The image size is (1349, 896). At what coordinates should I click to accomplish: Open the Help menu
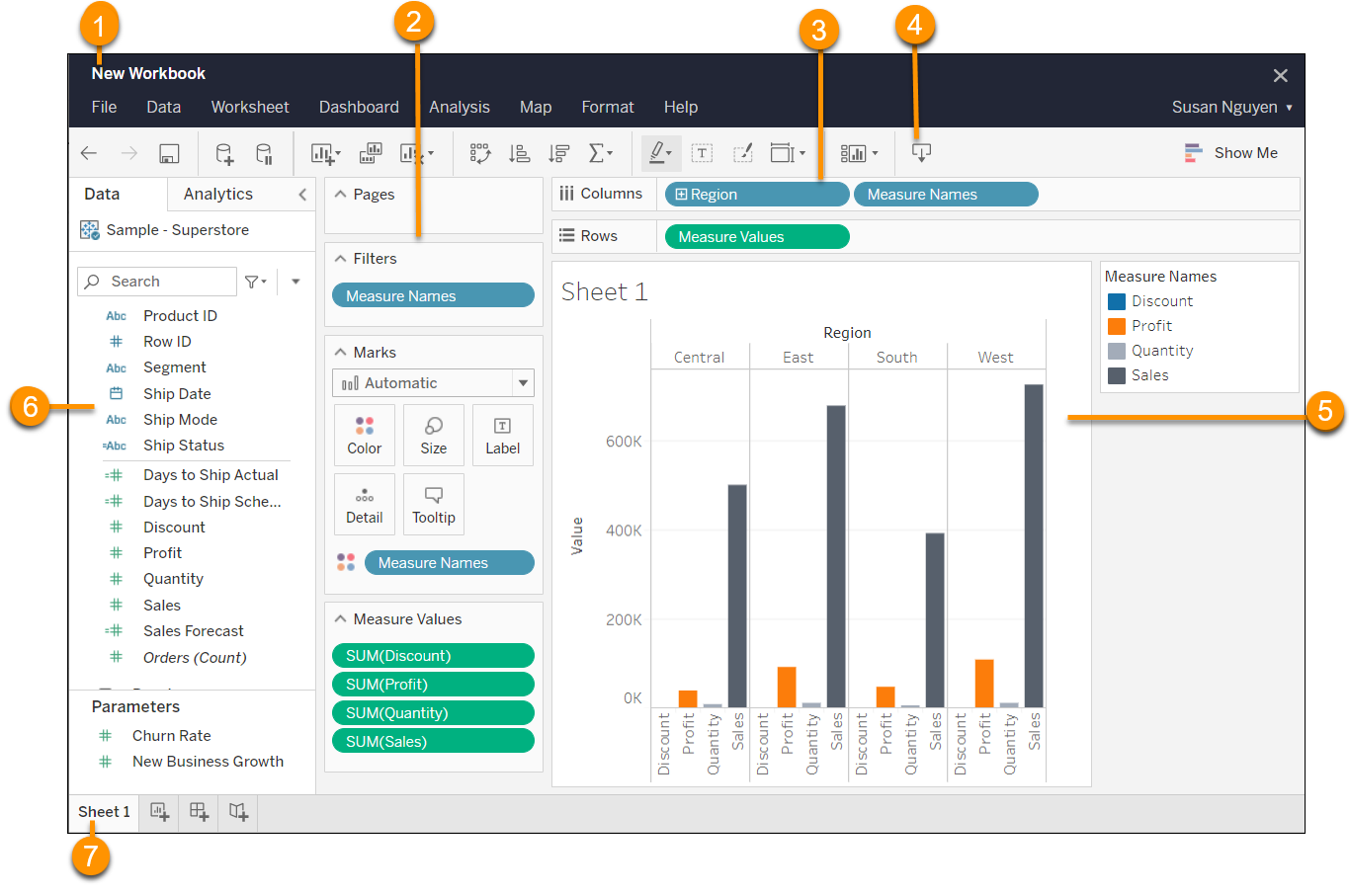[681, 107]
